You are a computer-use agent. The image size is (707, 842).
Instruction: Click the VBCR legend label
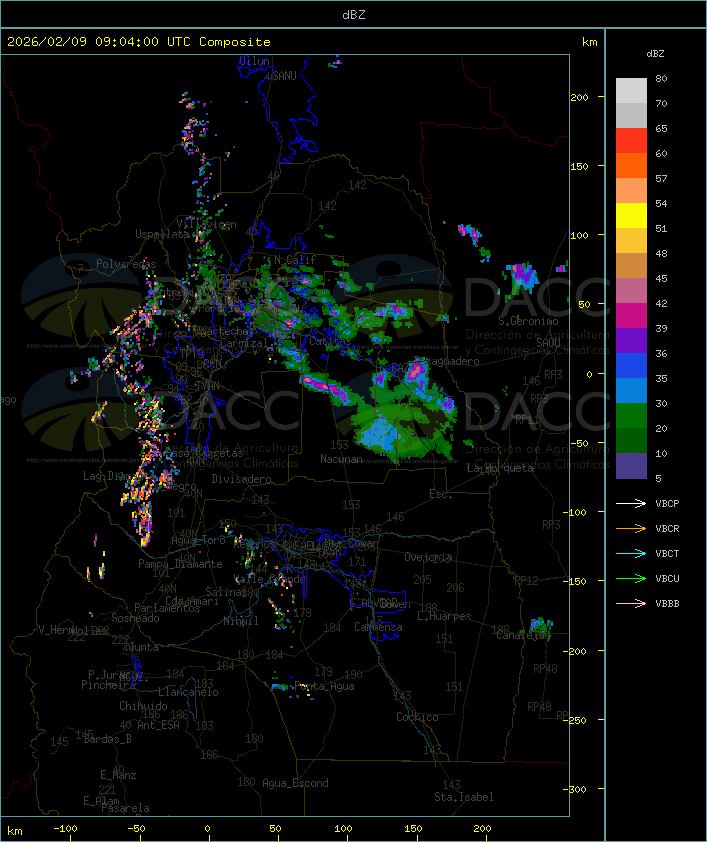[x=667, y=528]
